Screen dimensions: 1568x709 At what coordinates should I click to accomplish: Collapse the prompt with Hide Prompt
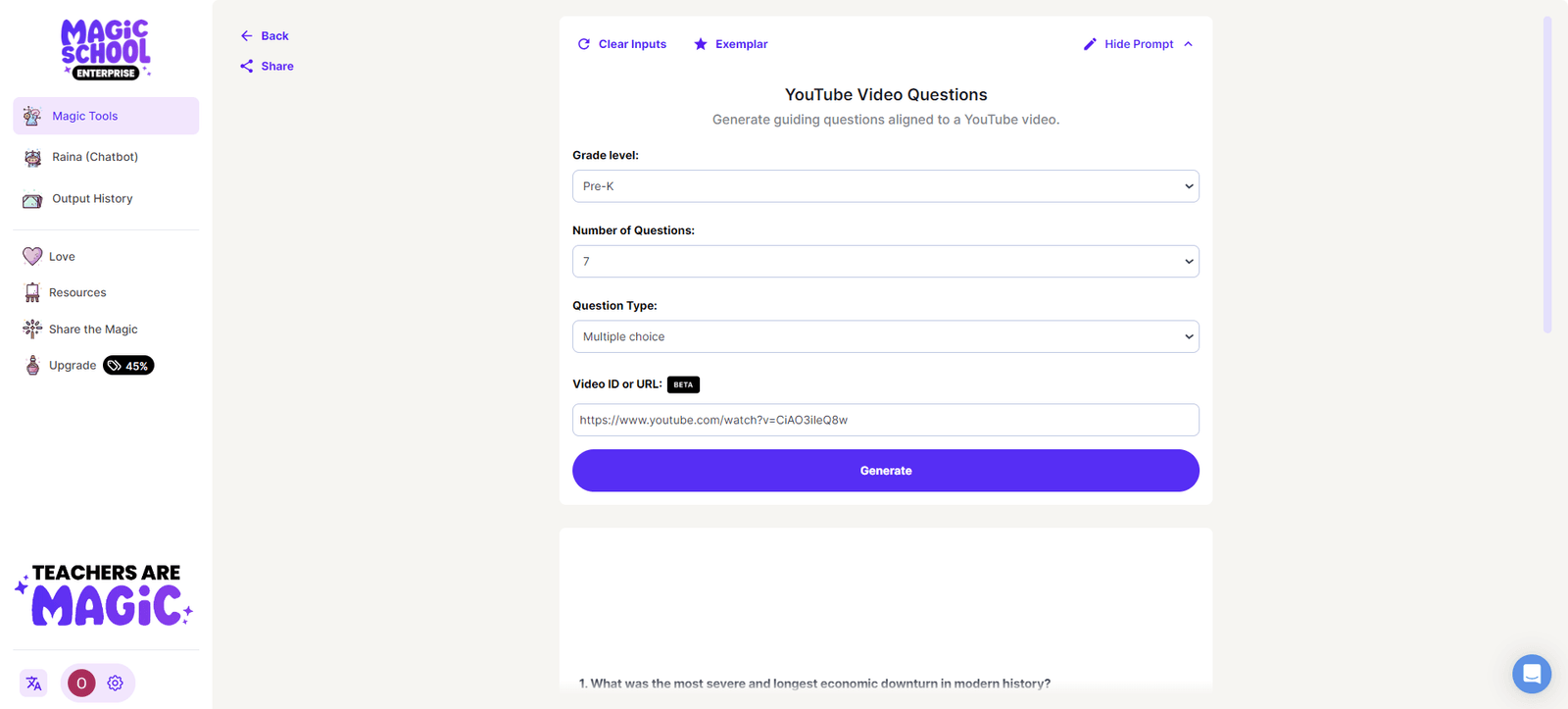click(x=1139, y=43)
